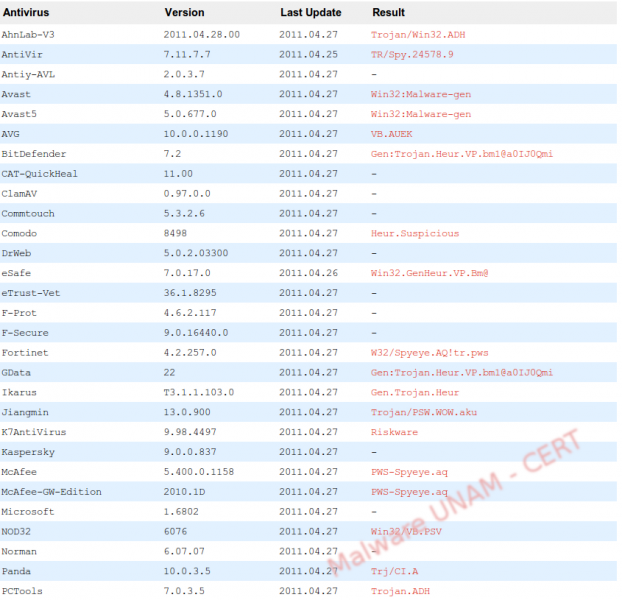Click the Antivirus column header

26,13
